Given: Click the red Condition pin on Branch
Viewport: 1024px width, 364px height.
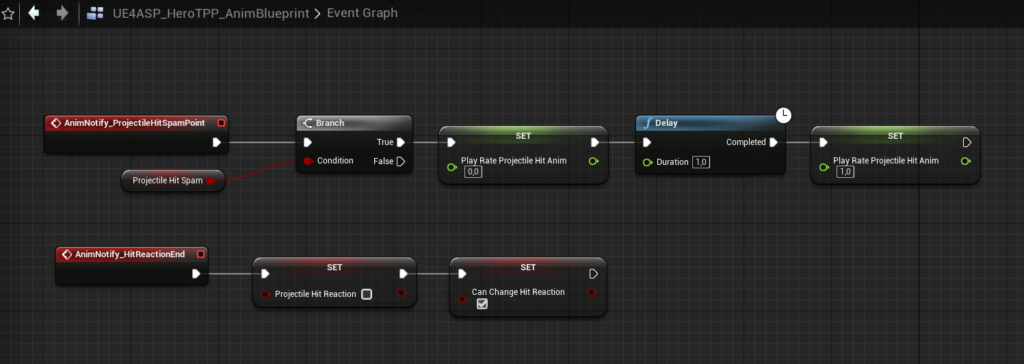Looking at the screenshot, I should (x=308, y=161).
